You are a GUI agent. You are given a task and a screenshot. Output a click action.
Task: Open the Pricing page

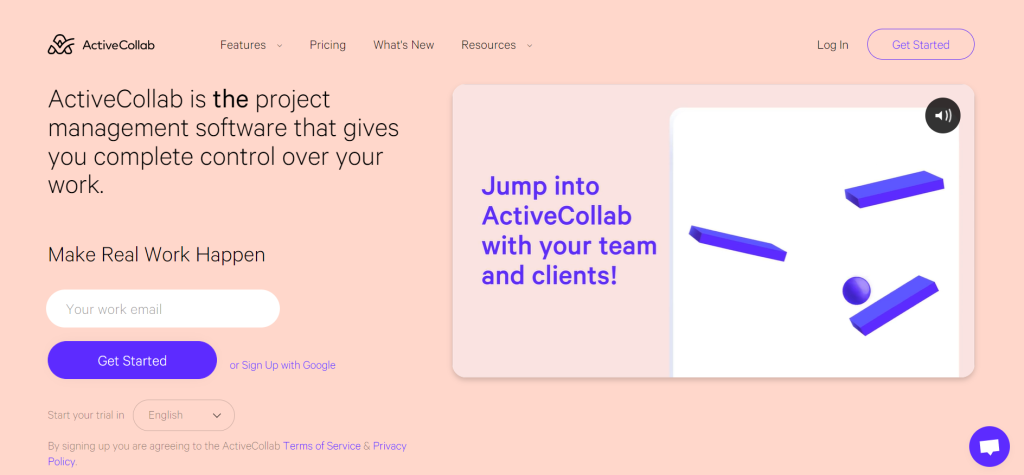pyautogui.click(x=328, y=45)
